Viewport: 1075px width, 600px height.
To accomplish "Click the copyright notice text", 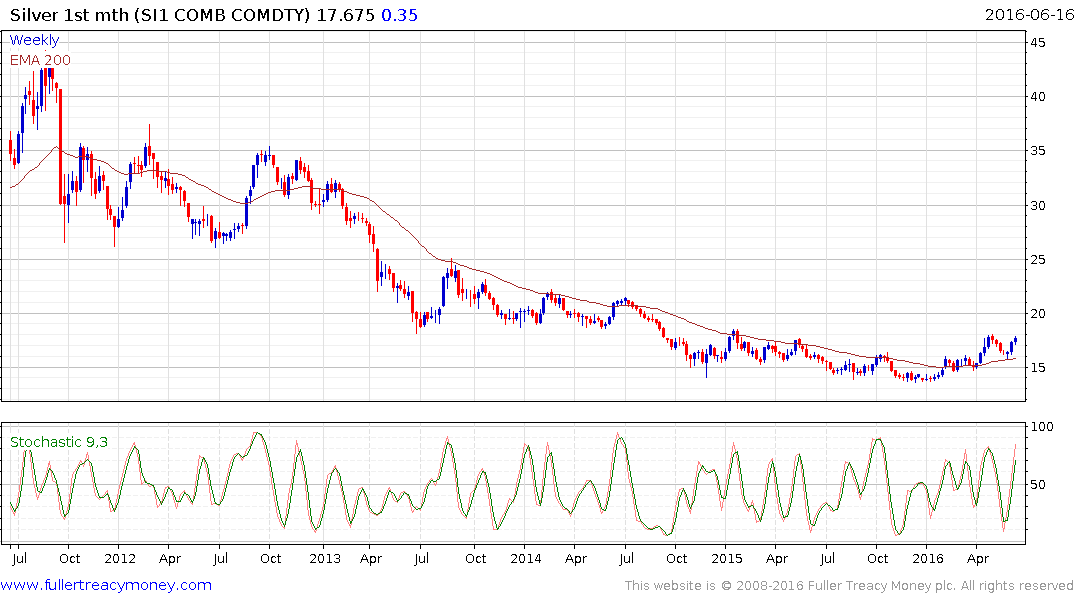I will [x=849, y=586].
